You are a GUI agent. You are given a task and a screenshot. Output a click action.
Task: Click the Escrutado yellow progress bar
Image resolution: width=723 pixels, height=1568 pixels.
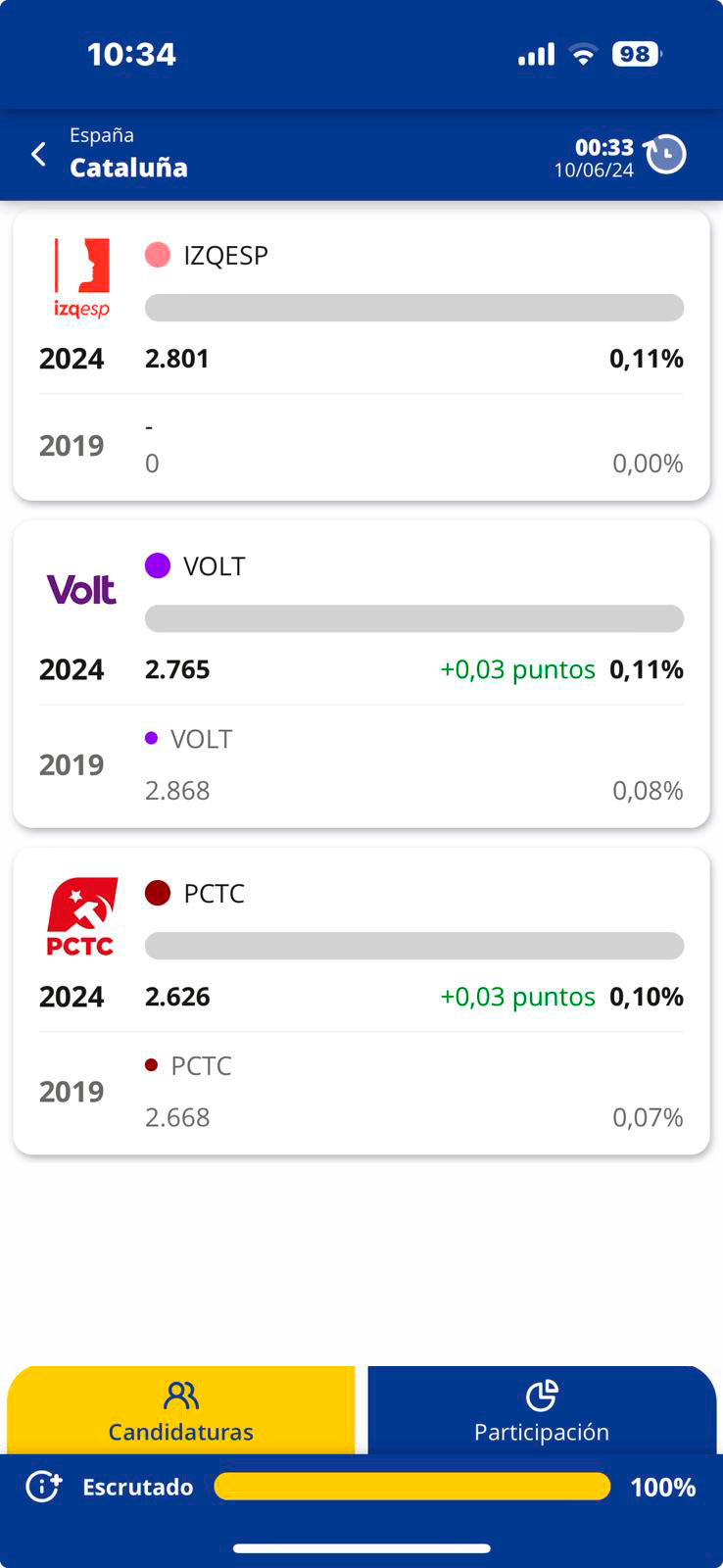click(411, 1486)
